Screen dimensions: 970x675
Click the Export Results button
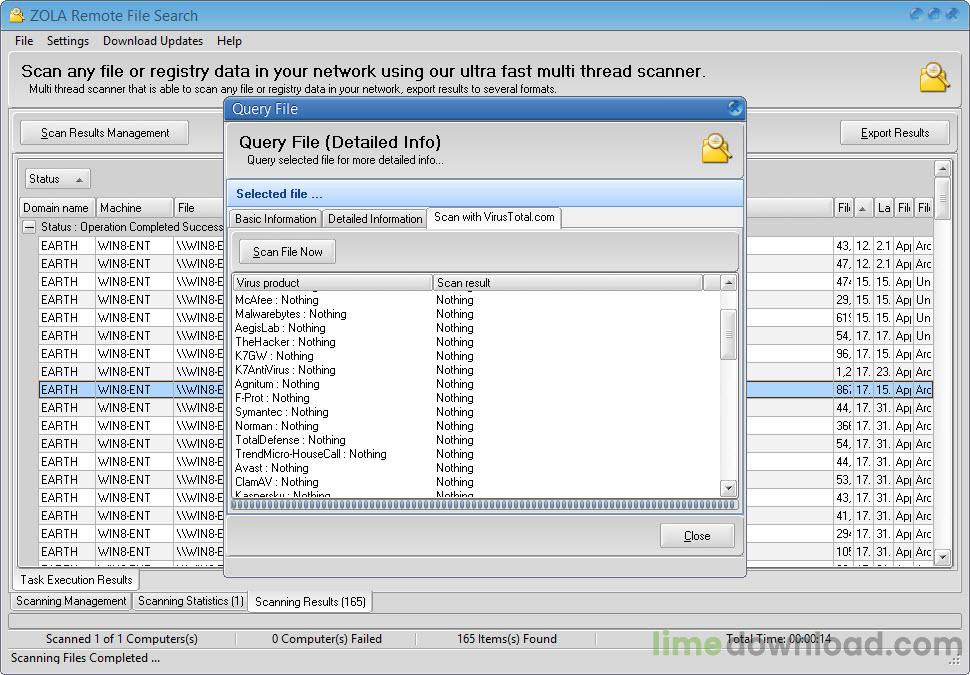point(895,132)
